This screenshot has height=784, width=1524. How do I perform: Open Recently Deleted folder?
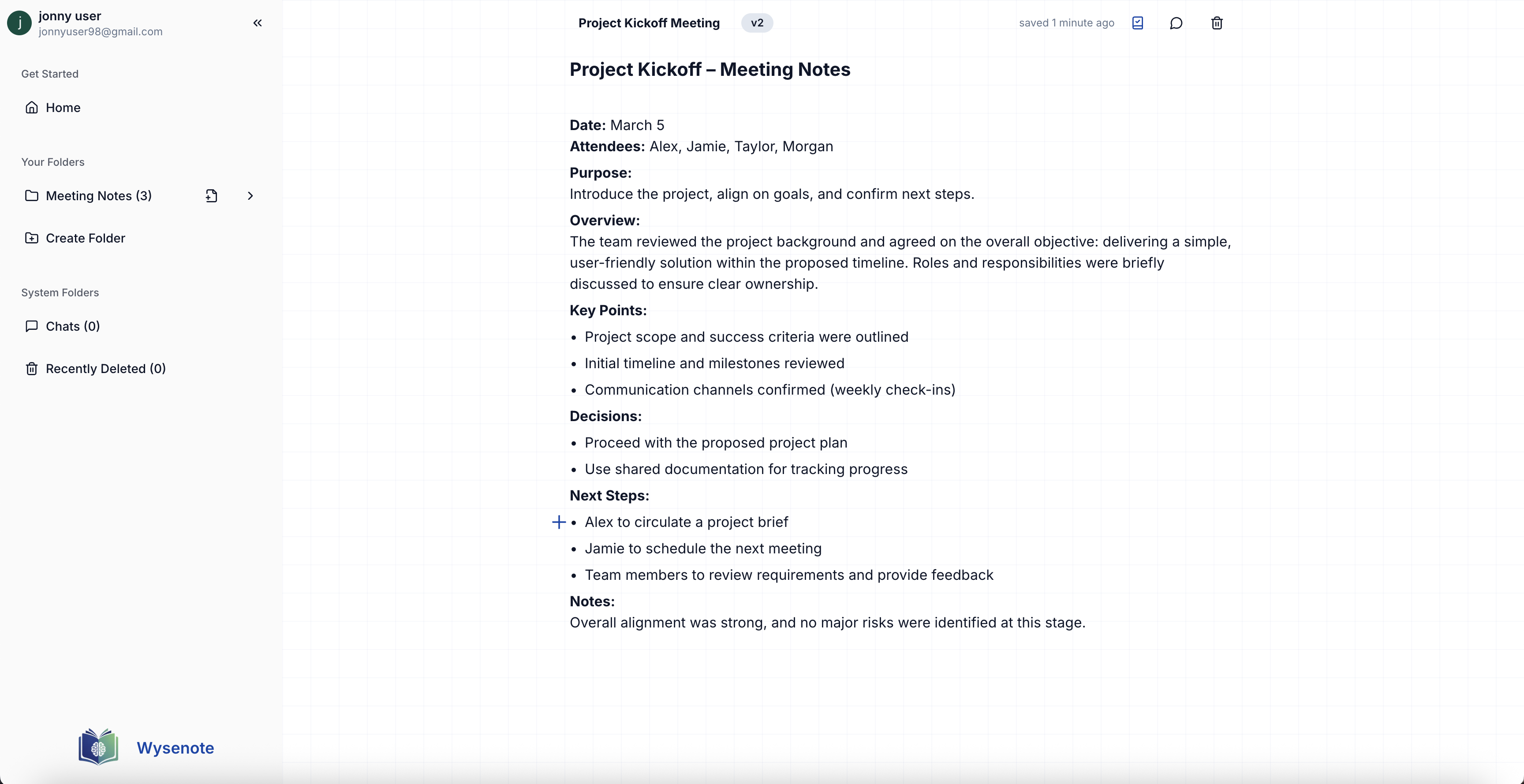pyautogui.click(x=105, y=369)
